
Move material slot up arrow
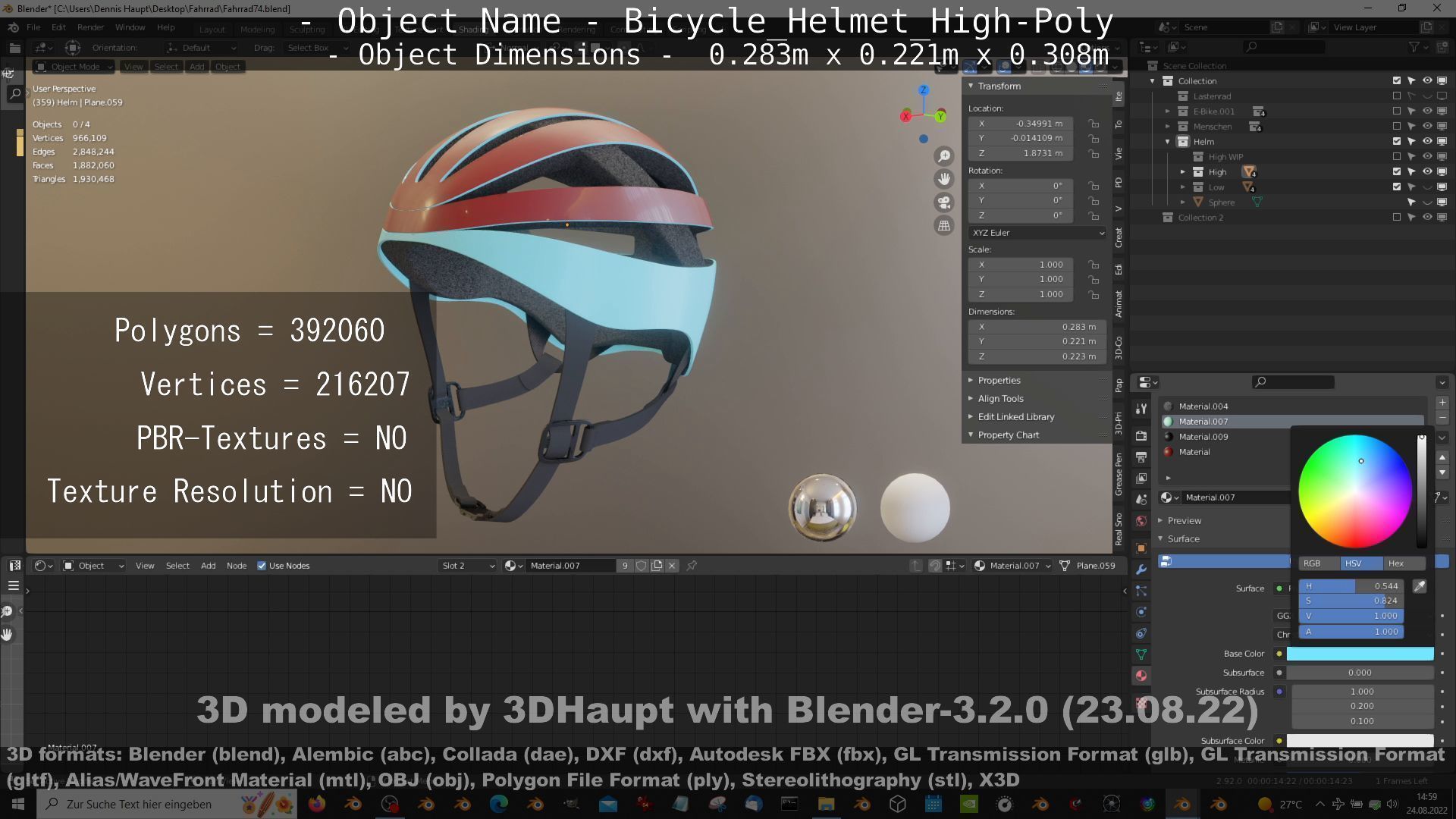click(1442, 457)
